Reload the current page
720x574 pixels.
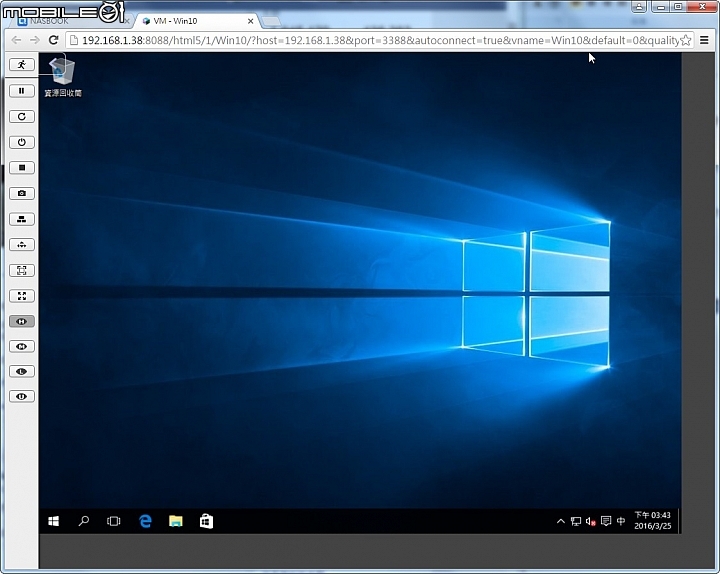tap(53, 40)
